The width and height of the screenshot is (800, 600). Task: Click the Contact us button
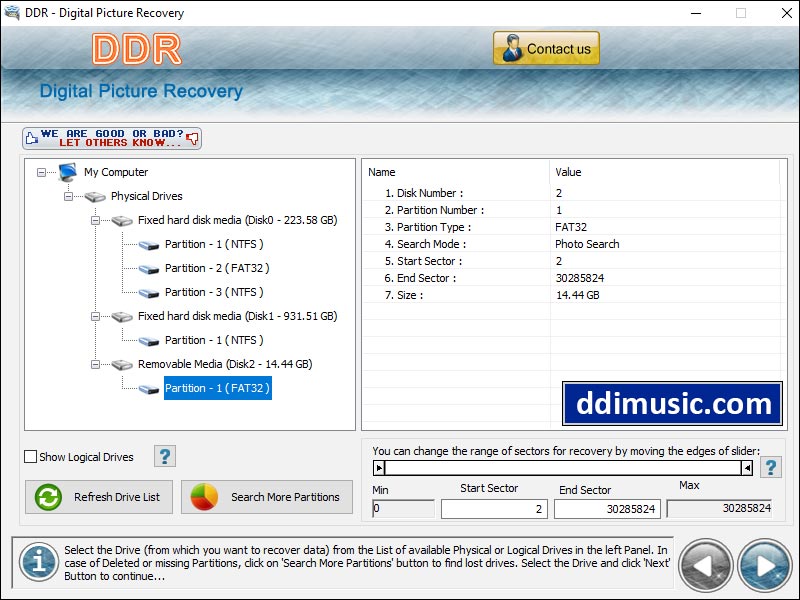tap(546, 47)
